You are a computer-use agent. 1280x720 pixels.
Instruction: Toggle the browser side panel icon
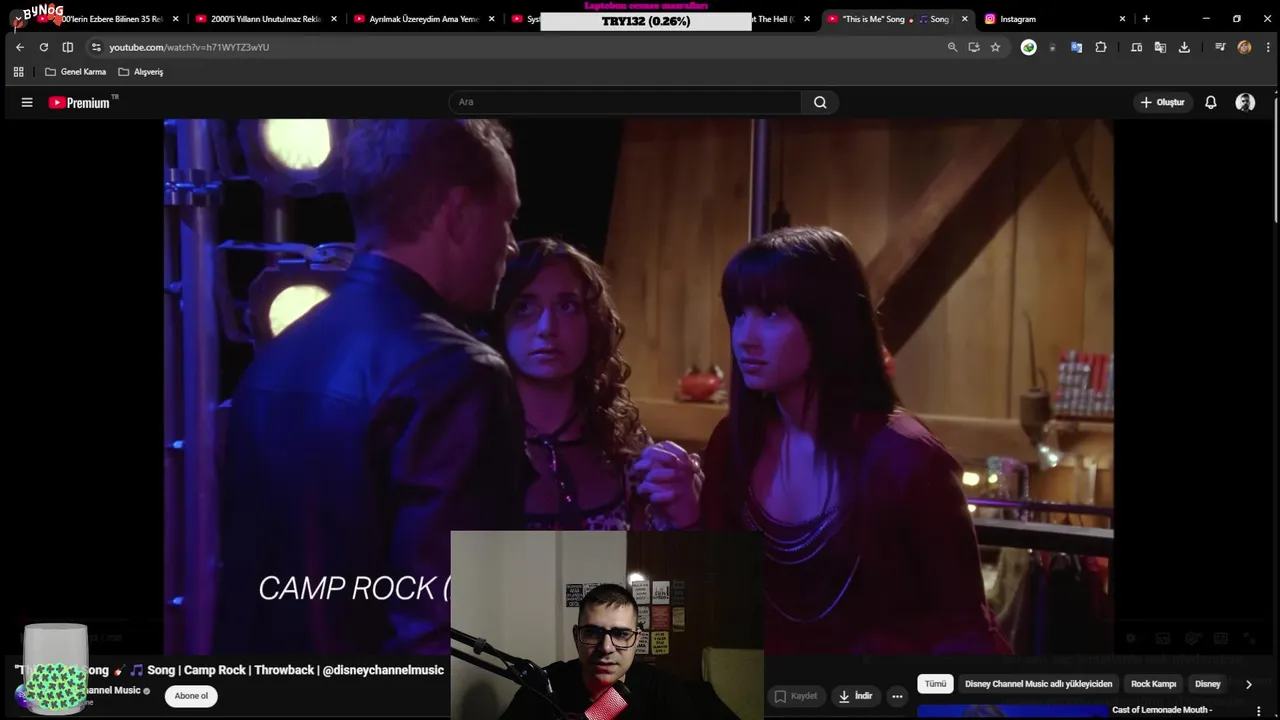(67, 47)
